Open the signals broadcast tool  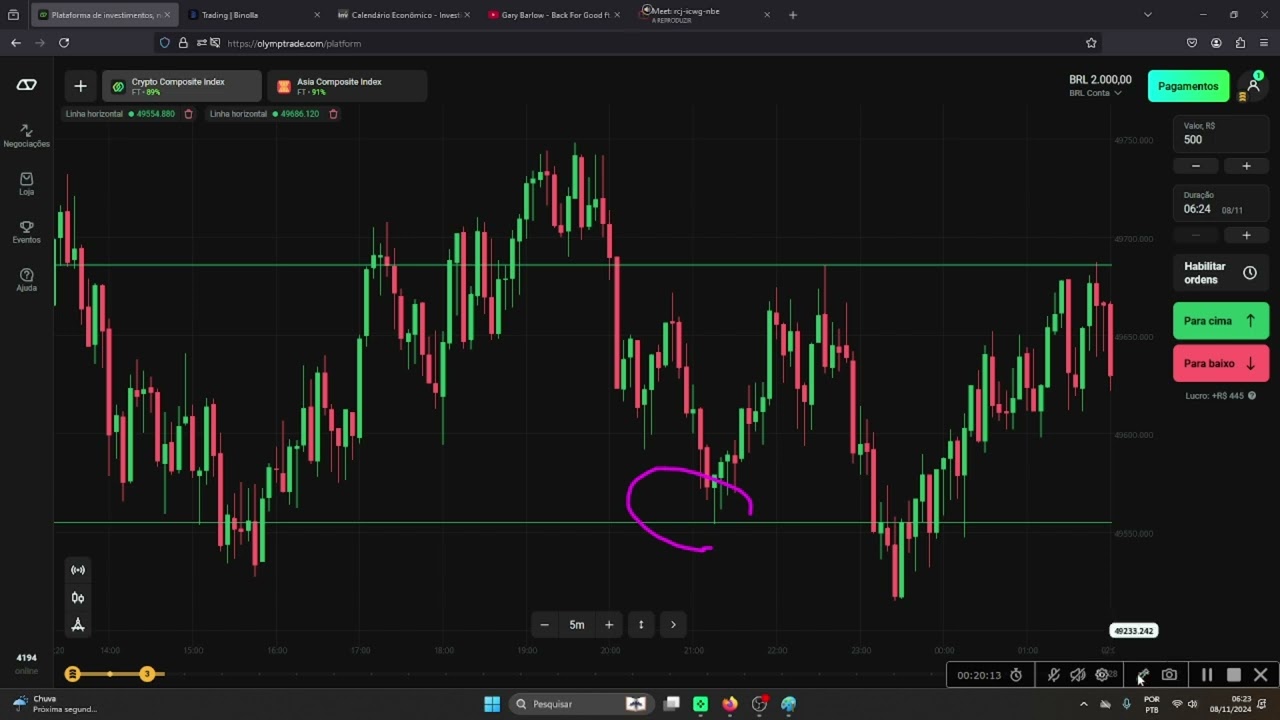click(78, 570)
